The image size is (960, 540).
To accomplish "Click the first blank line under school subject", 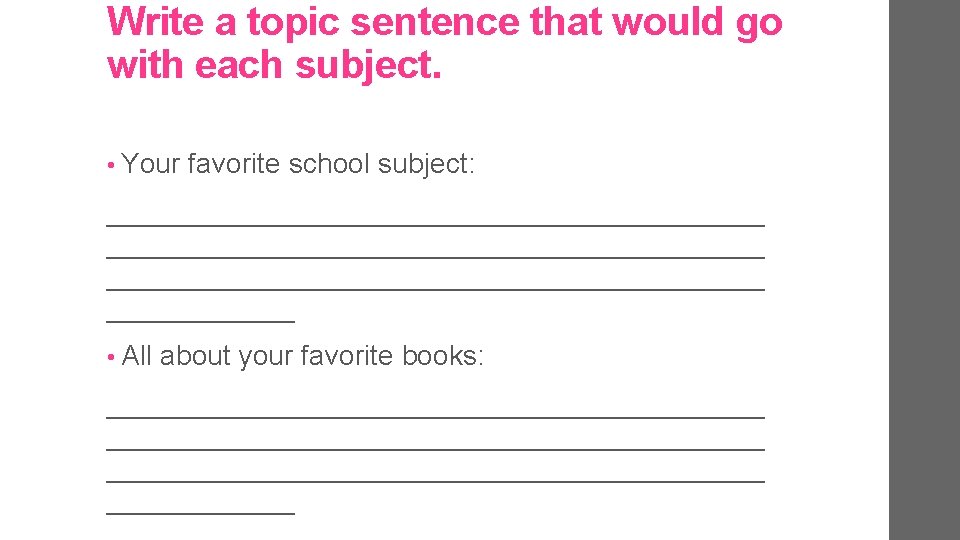I will pyautogui.click(x=435, y=225).
